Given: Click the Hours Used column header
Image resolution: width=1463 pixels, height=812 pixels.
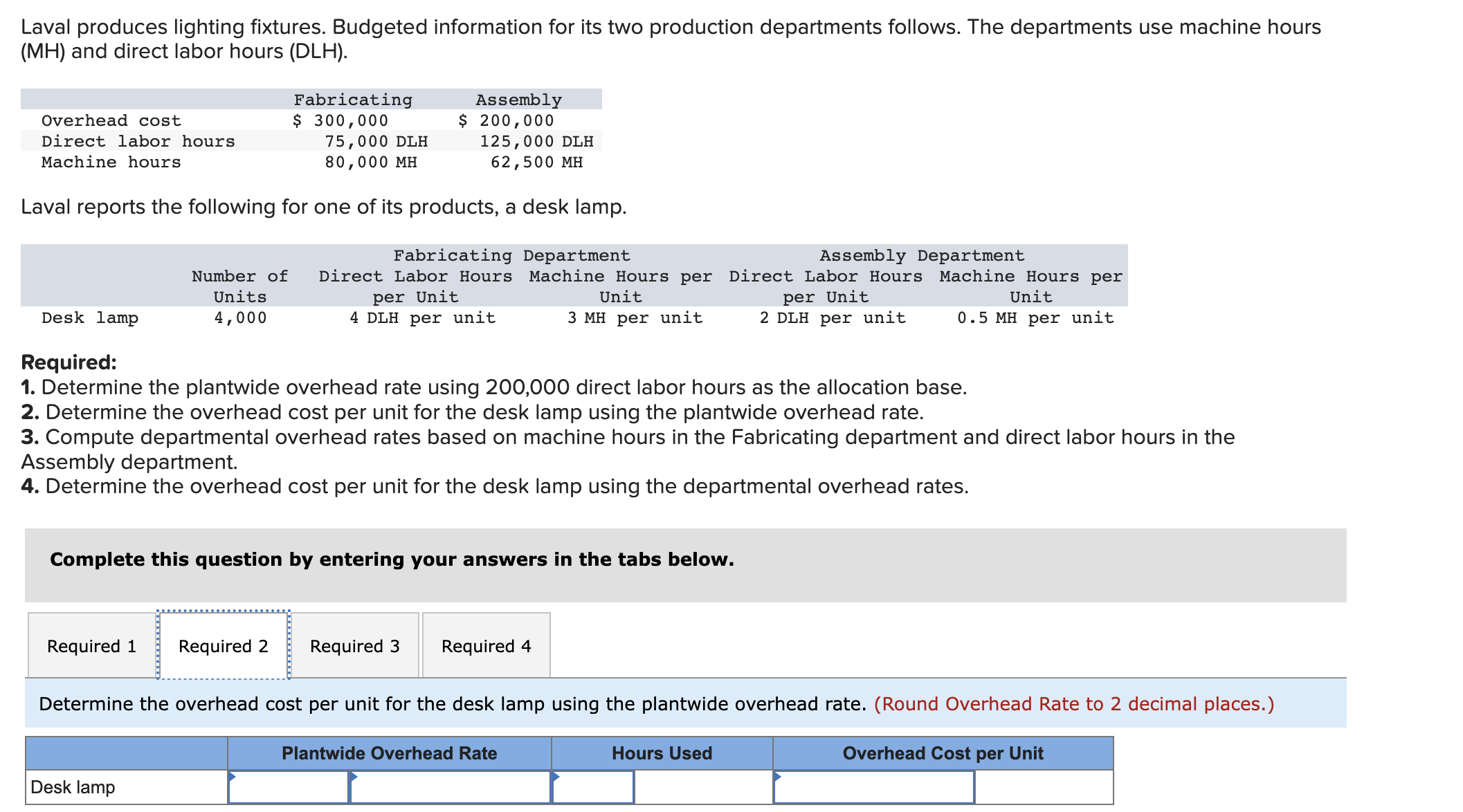Looking at the screenshot, I should pos(662,753).
